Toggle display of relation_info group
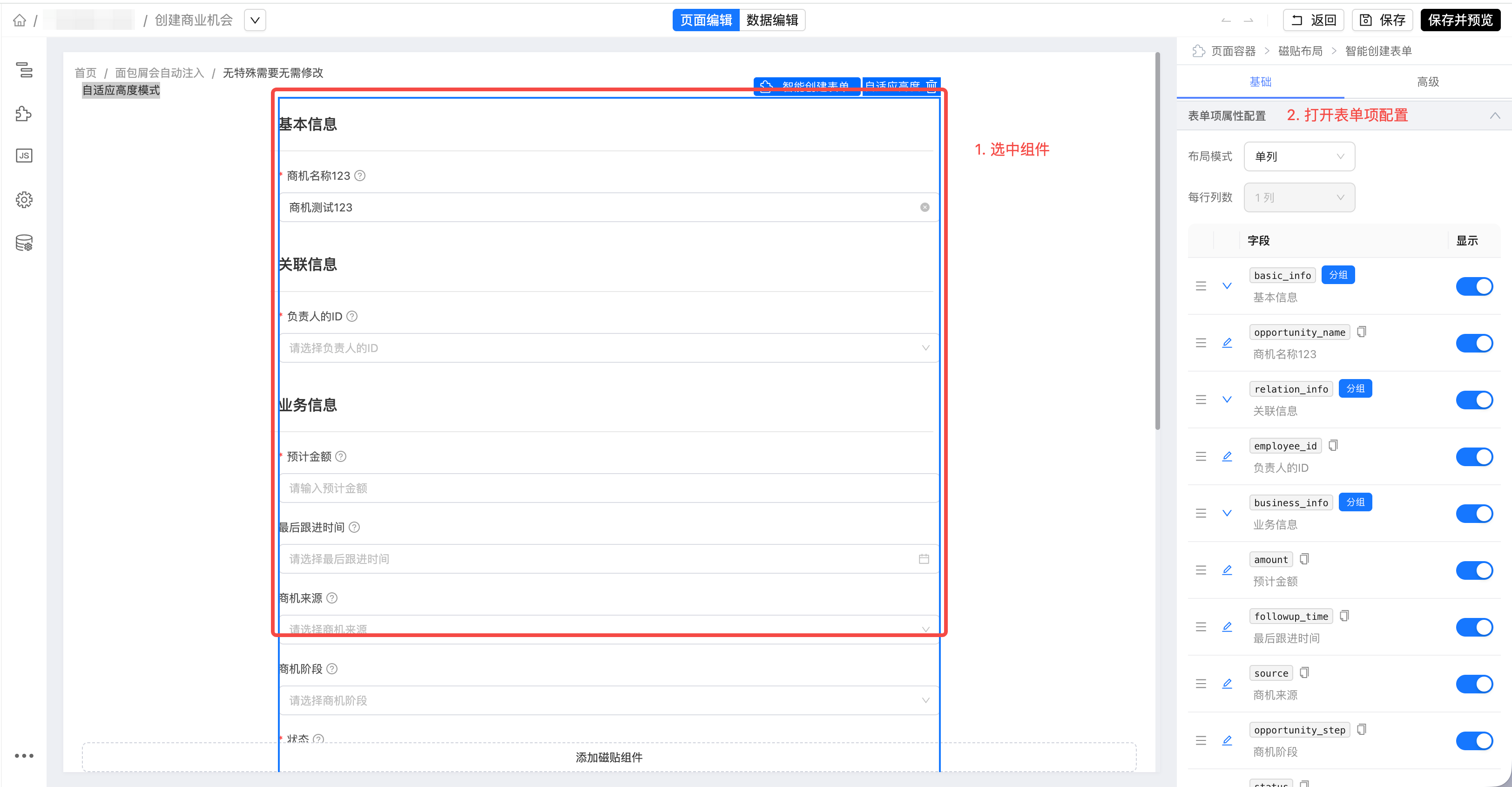Image resolution: width=1512 pixels, height=787 pixels. coord(1474,400)
